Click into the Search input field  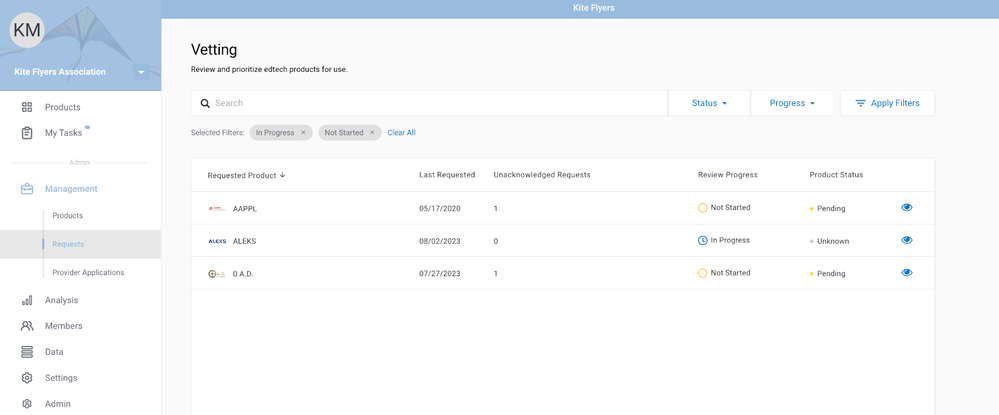430,103
